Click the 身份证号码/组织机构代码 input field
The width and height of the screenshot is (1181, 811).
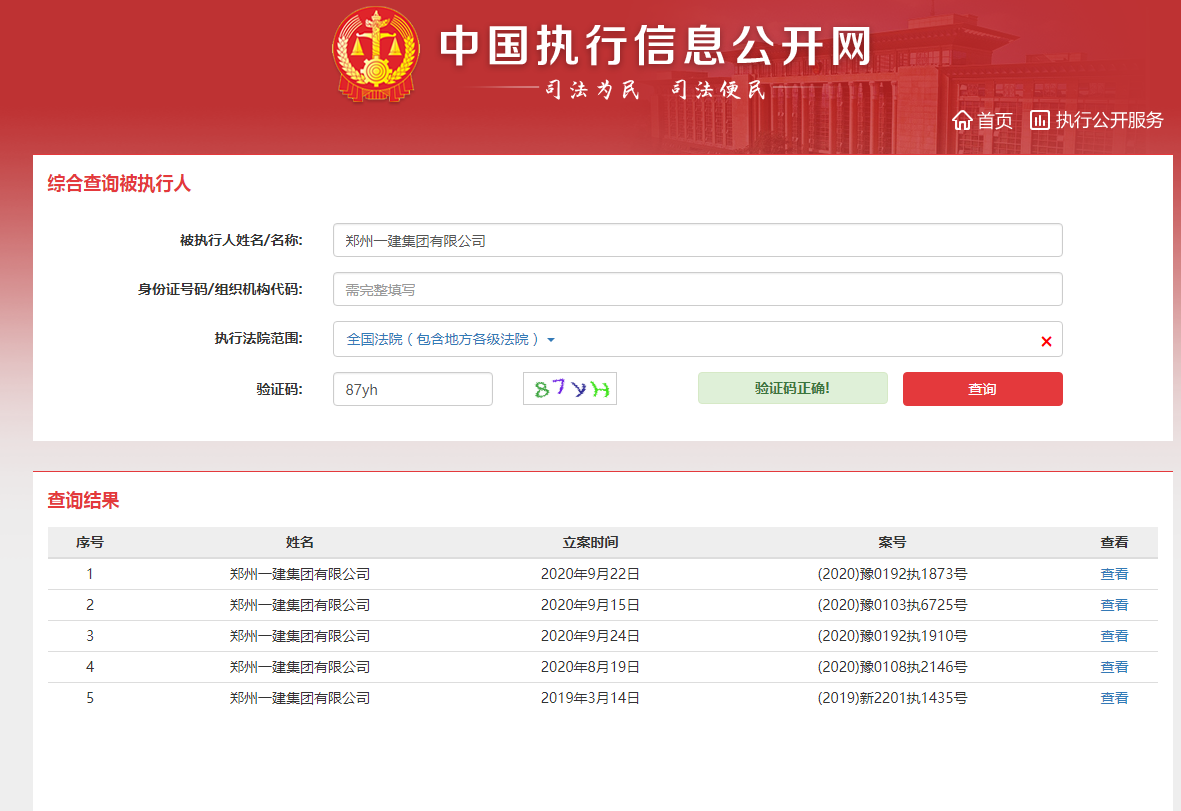pyautogui.click(x=697, y=289)
